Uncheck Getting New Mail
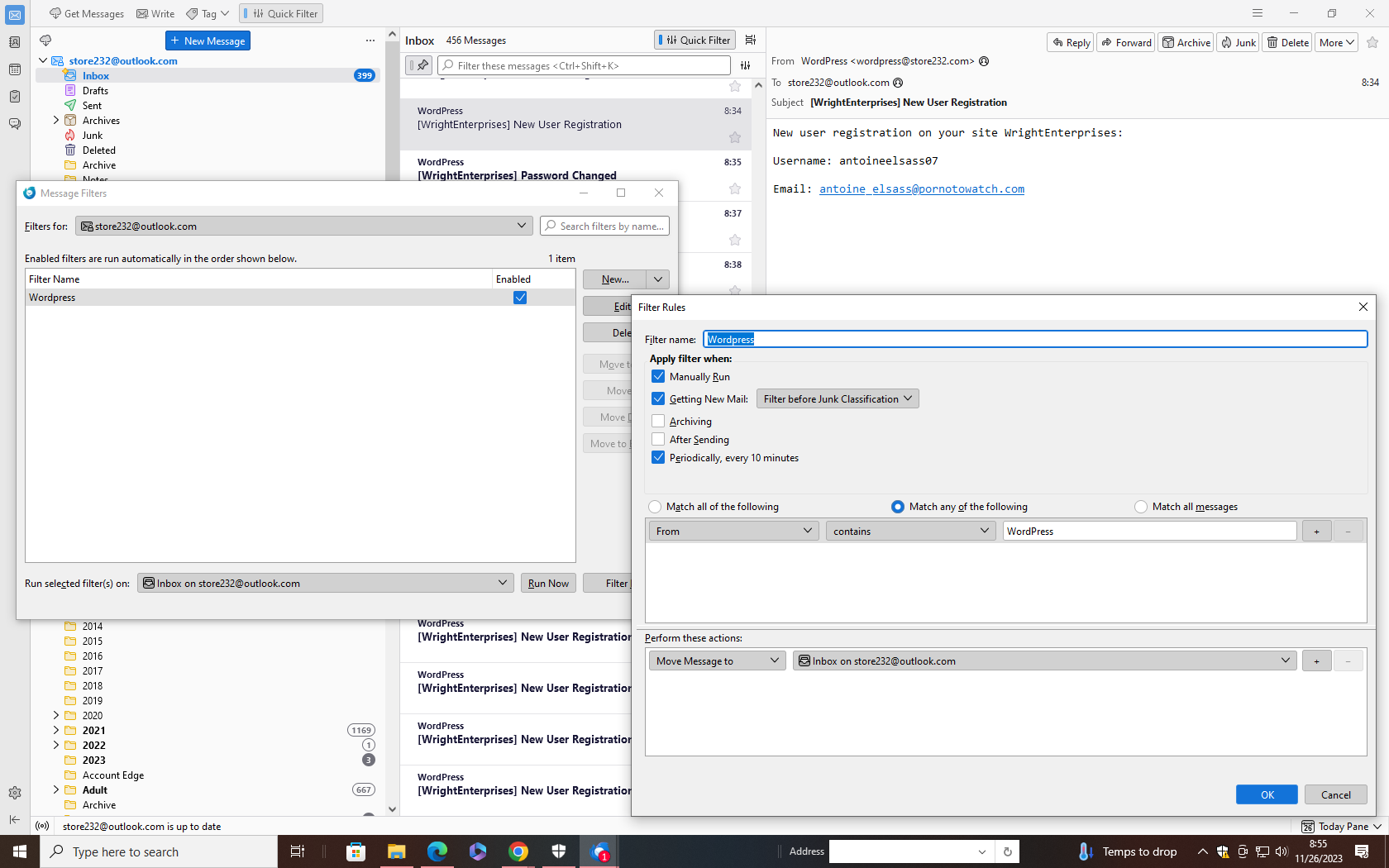This screenshot has height=868, width=1389. pos(658,398)
